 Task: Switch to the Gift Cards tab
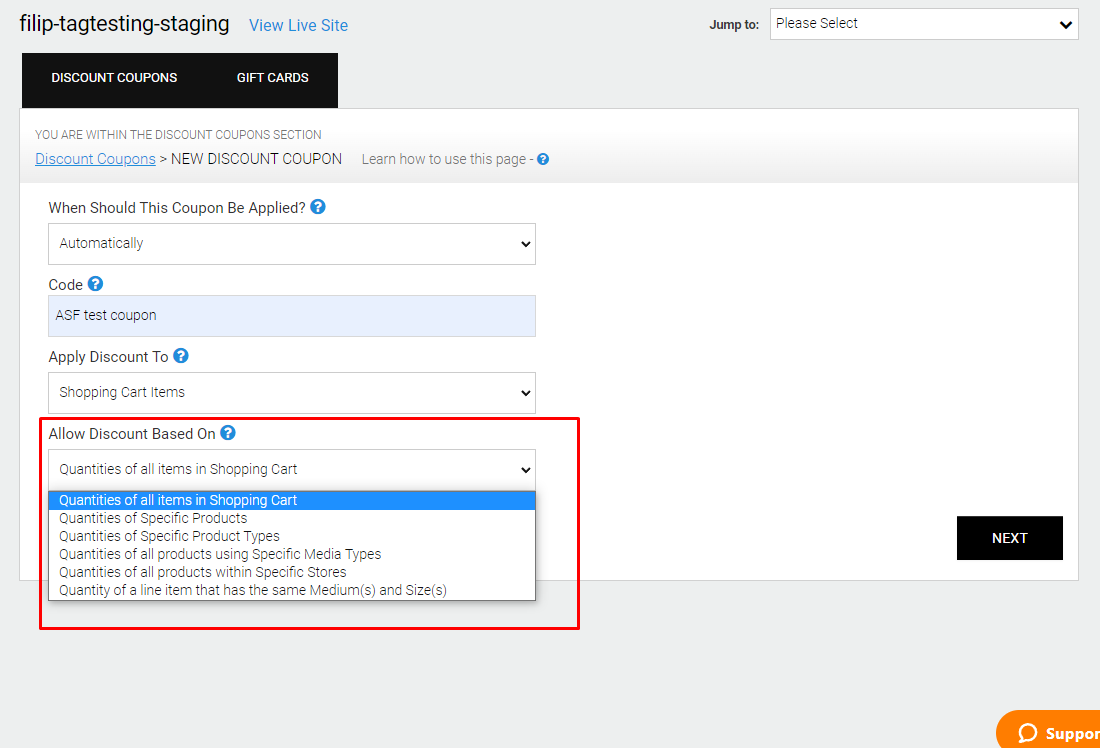click(x=272, y=78)
